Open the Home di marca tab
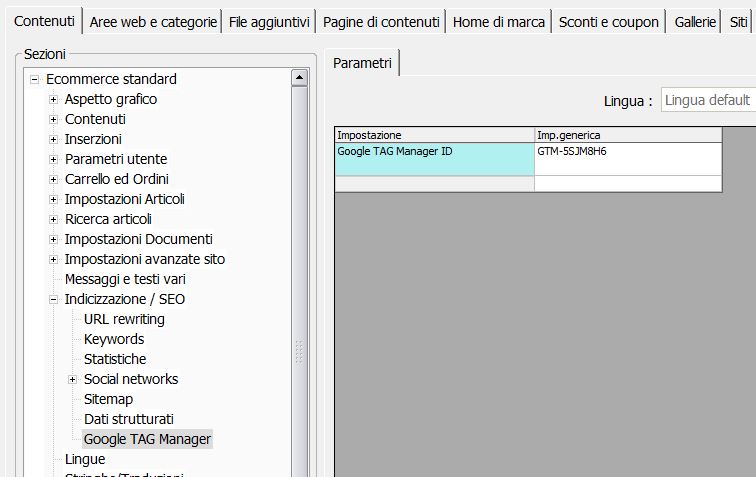Image resolution: width=756 pixels, height=477 pixels. click(499, 22)
